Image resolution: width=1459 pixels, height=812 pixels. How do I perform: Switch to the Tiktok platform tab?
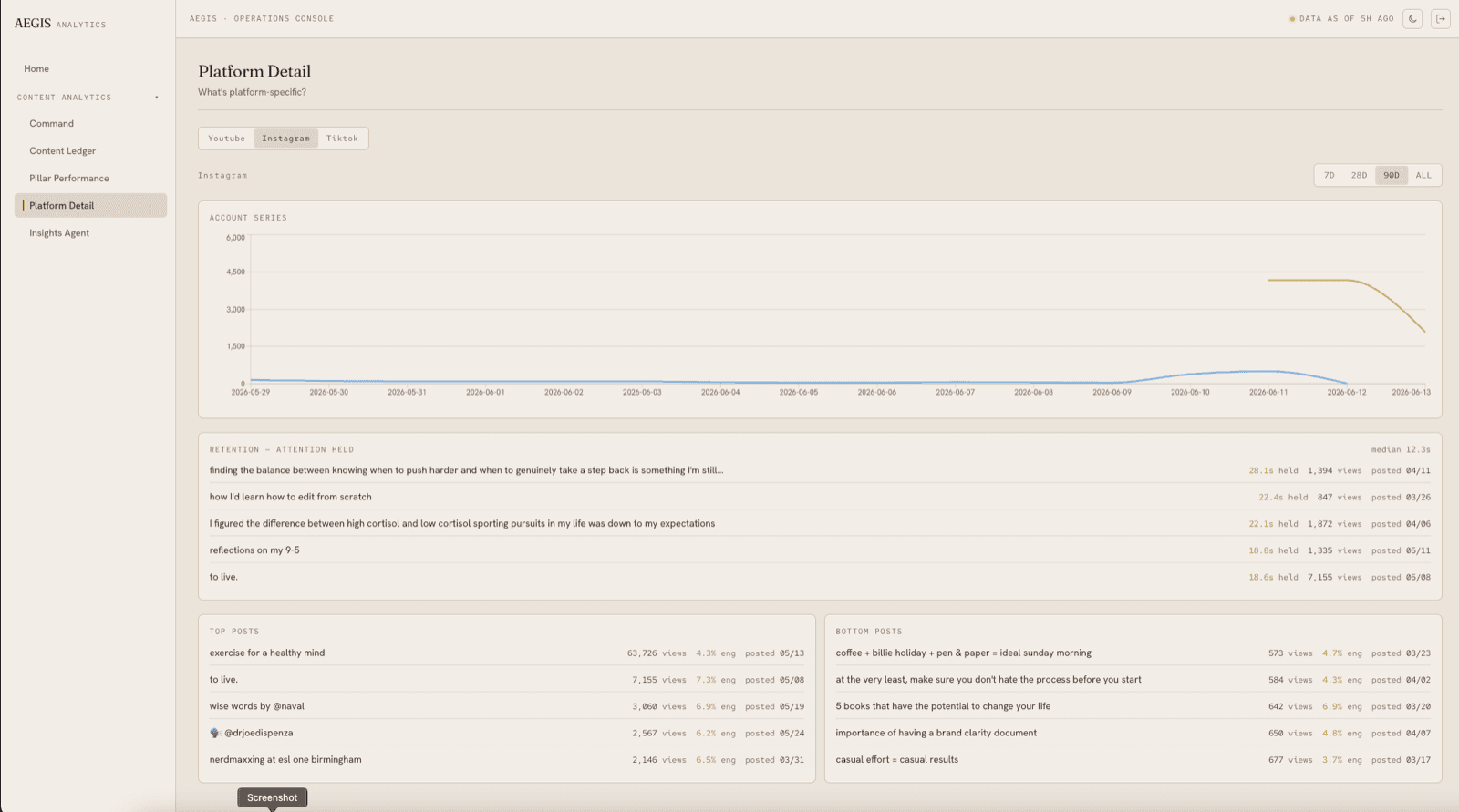(342, 139)
